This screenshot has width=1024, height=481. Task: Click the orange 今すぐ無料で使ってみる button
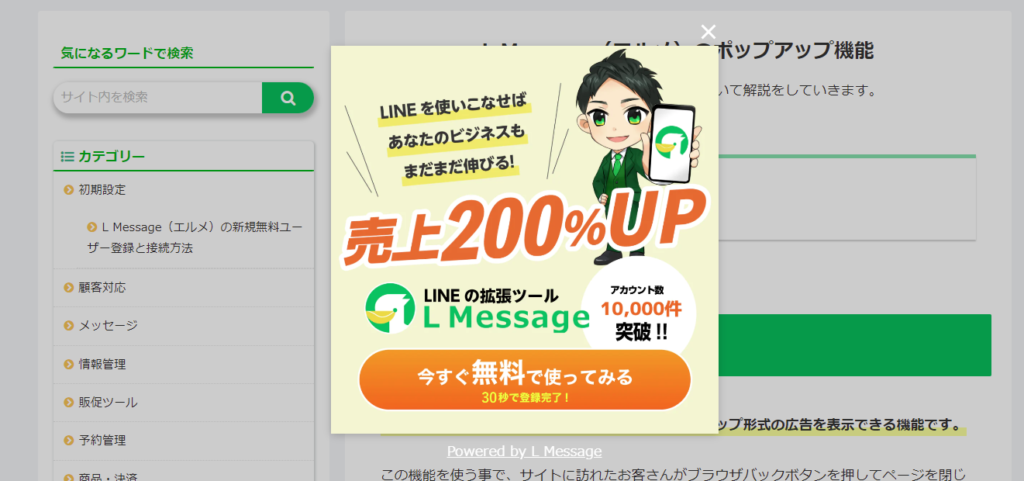point(524,380)
